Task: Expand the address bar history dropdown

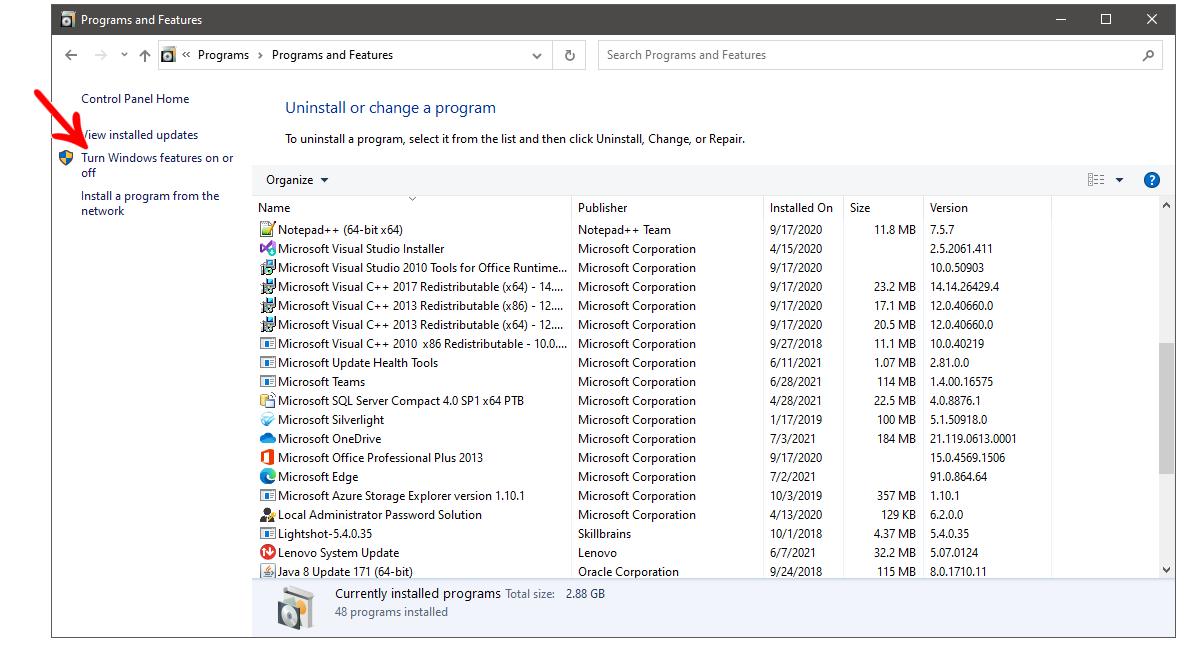Action: [537, 56]
